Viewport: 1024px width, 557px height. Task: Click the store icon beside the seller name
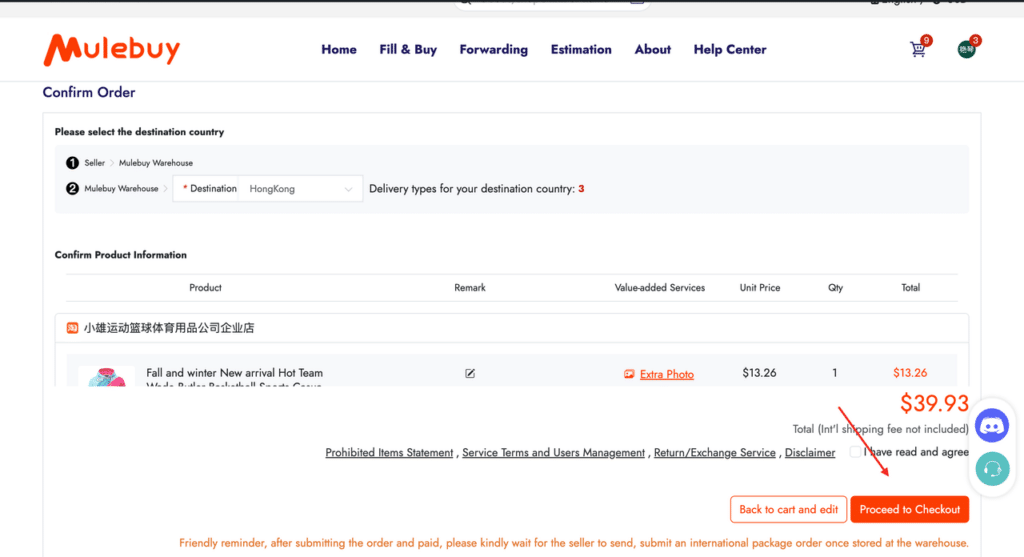tap(72, 328)
